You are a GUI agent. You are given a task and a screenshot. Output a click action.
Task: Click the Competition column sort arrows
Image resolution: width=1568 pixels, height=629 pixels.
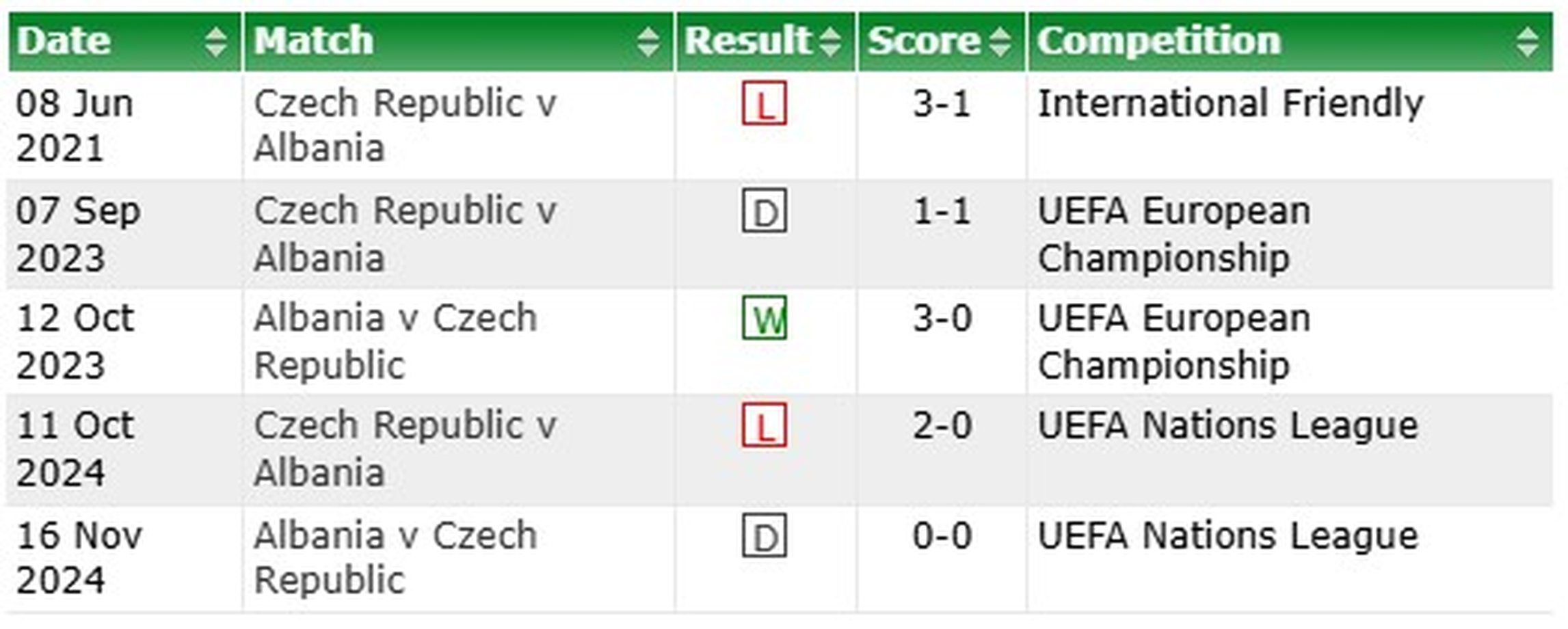point(1527,42)
